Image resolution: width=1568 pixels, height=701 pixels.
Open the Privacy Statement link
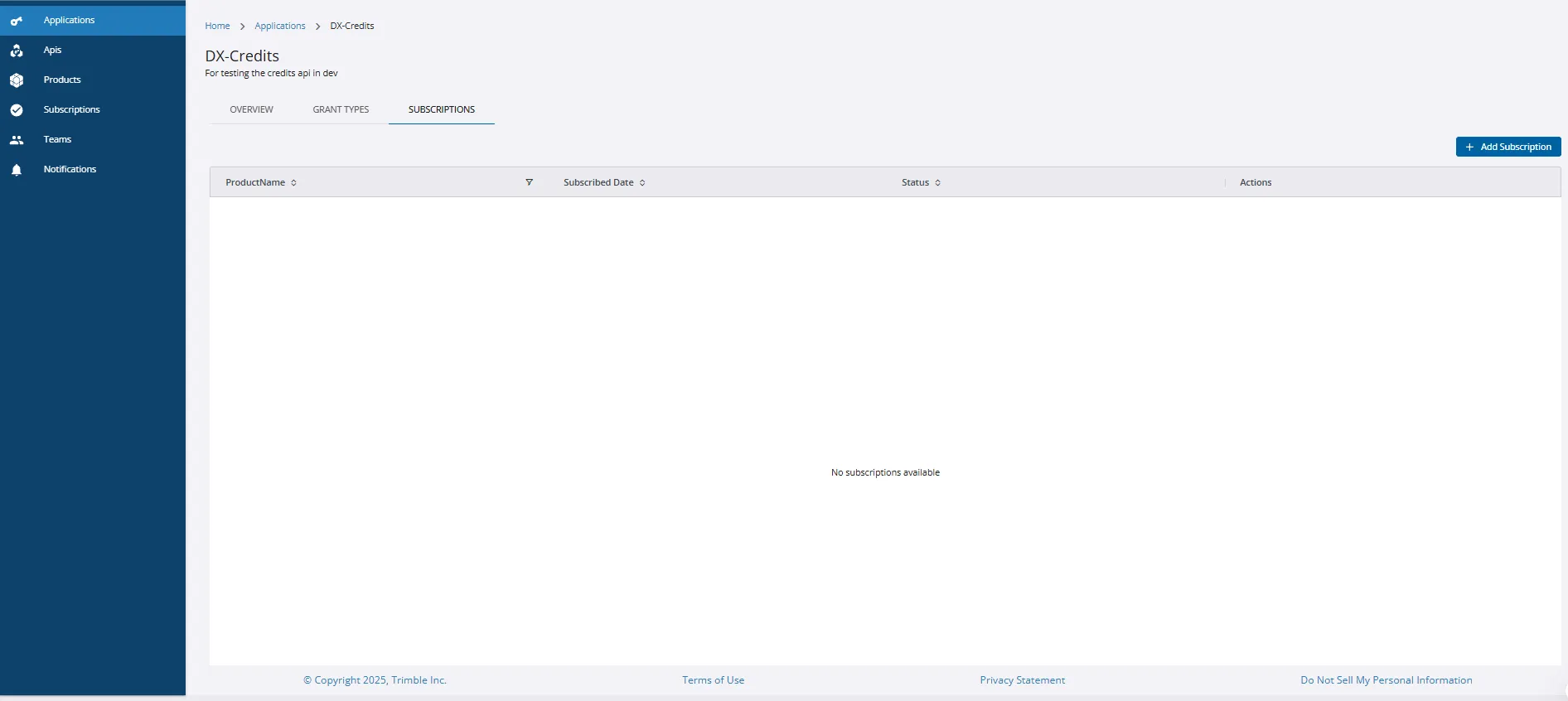click(x=1023, y=680)
